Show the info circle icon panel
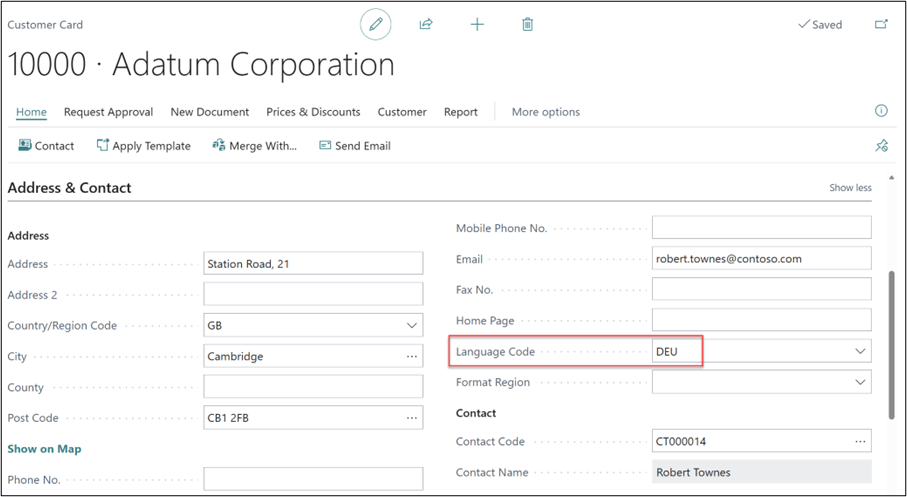 point(881,111)
